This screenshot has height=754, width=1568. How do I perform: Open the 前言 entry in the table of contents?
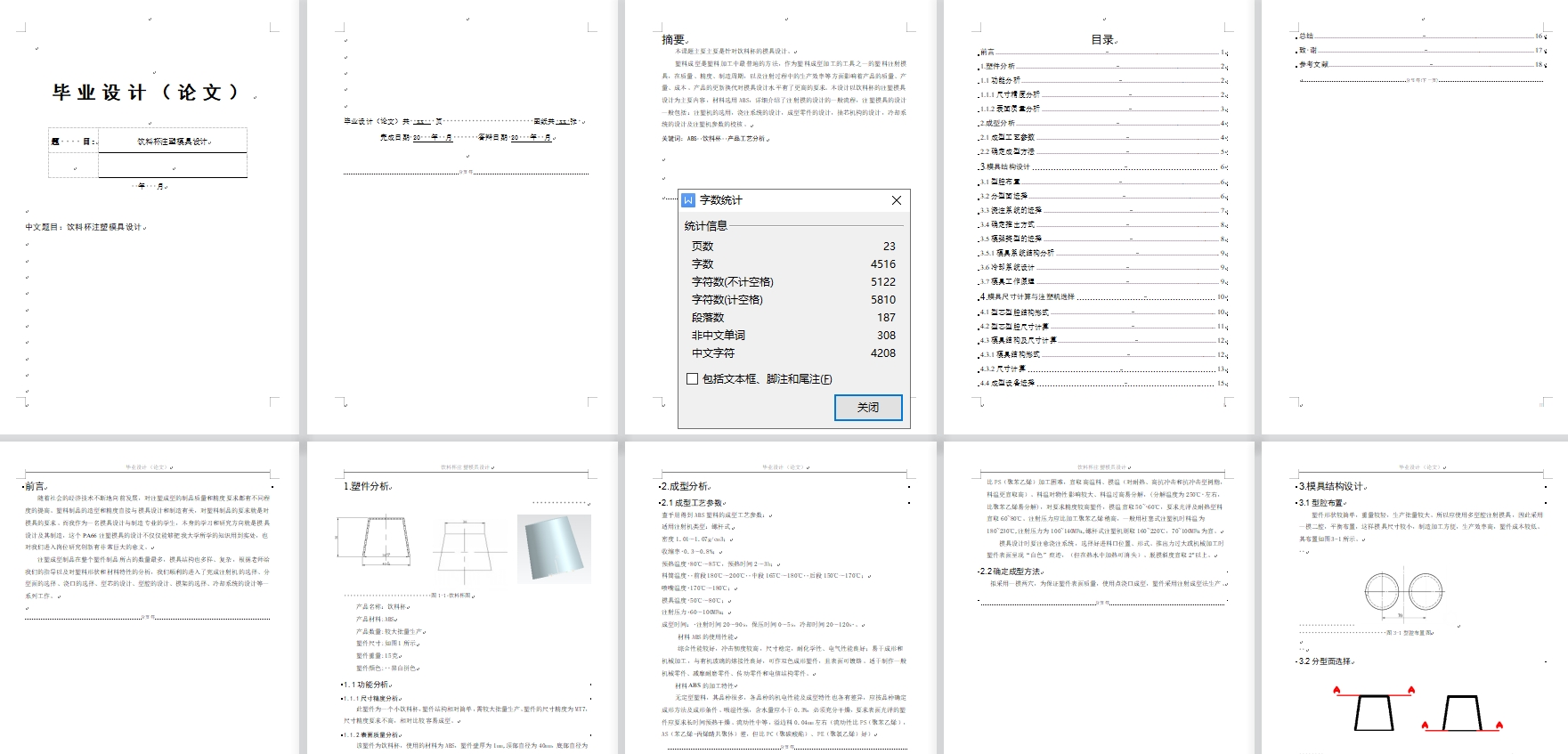[x=1103, y=53]
